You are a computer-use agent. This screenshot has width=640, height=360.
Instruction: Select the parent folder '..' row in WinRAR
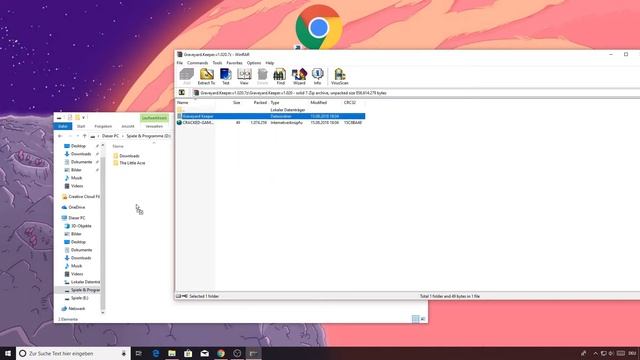tap(271, 110)
